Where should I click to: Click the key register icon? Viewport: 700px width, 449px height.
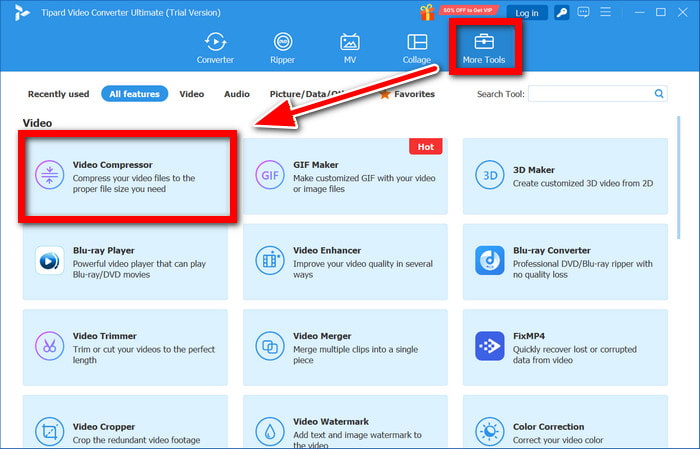click(563, 13)
